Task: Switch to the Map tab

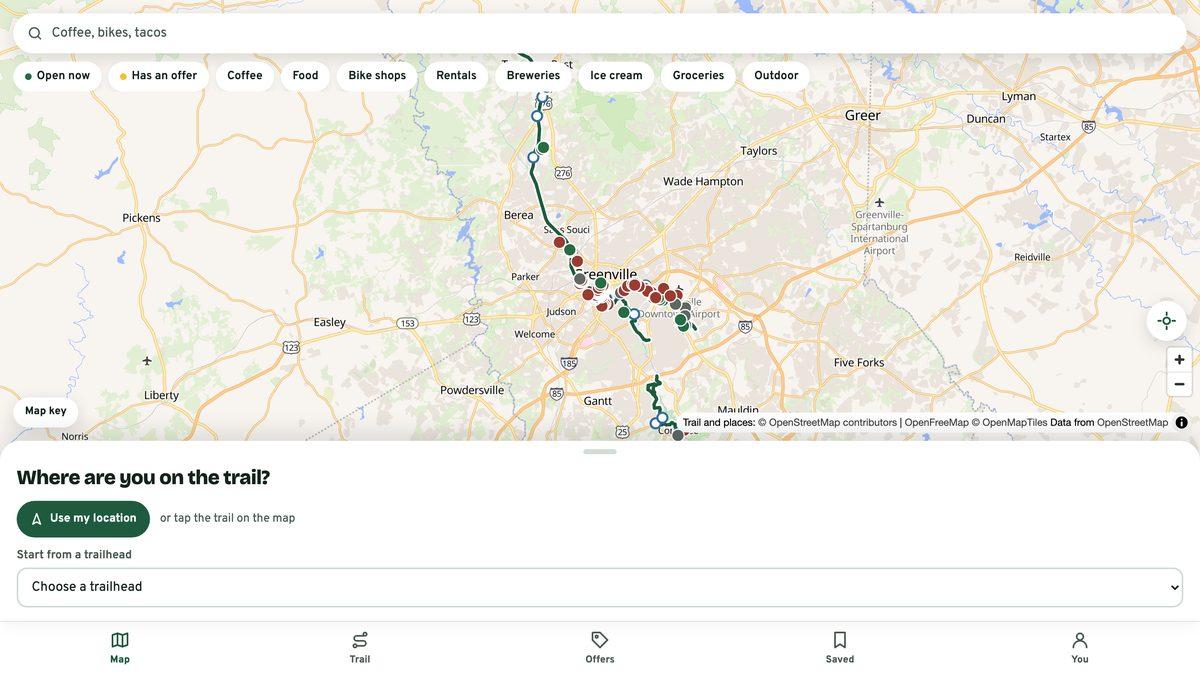Action: [x=120, y=648]
